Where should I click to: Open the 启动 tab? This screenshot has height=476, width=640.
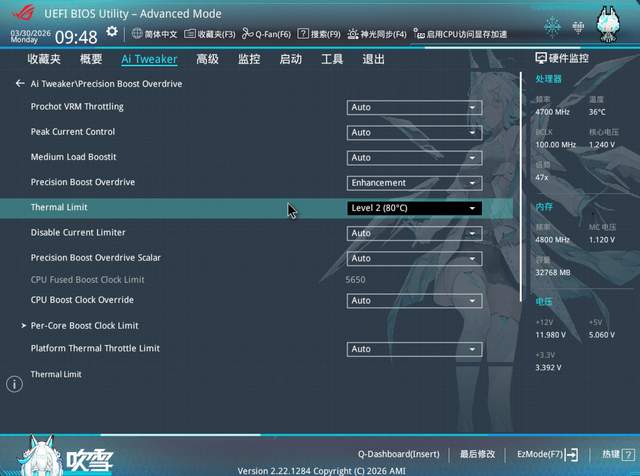click(291, 59)
